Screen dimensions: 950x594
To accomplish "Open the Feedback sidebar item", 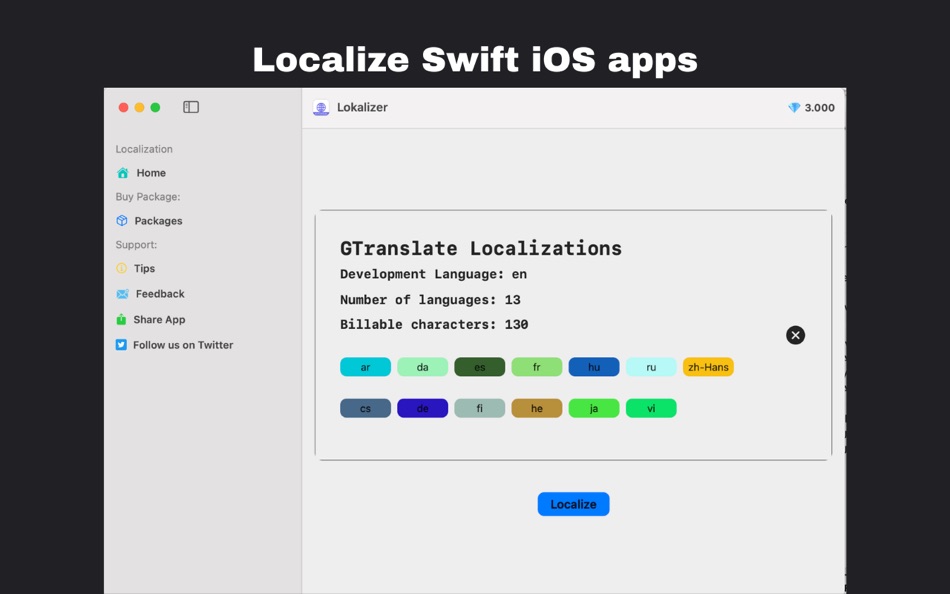I will pos(160,294).
